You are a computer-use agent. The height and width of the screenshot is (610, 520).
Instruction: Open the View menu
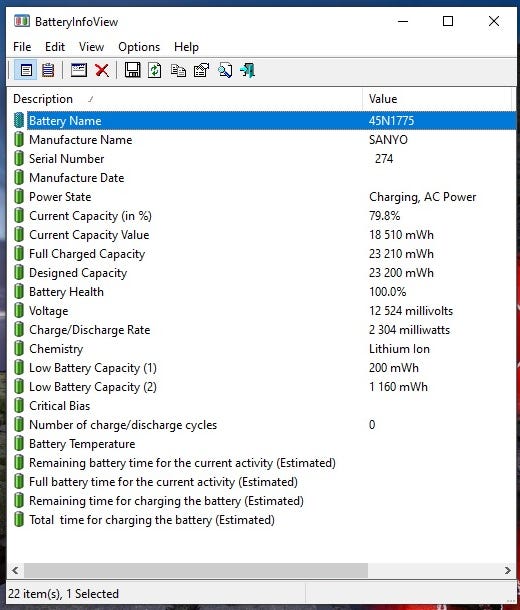(91, 47)
